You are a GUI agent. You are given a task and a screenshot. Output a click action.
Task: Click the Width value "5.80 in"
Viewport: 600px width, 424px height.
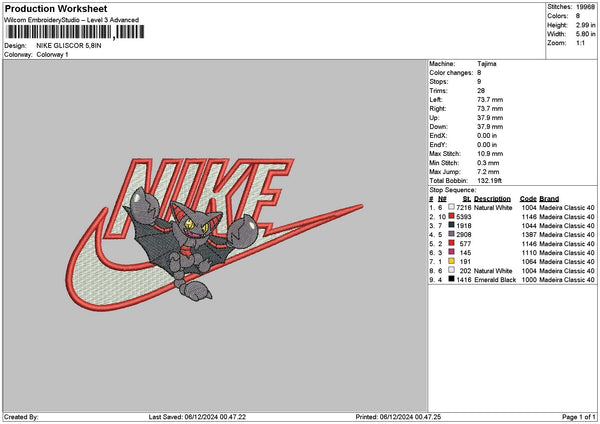pyautogui.click(x=585, y=34)
